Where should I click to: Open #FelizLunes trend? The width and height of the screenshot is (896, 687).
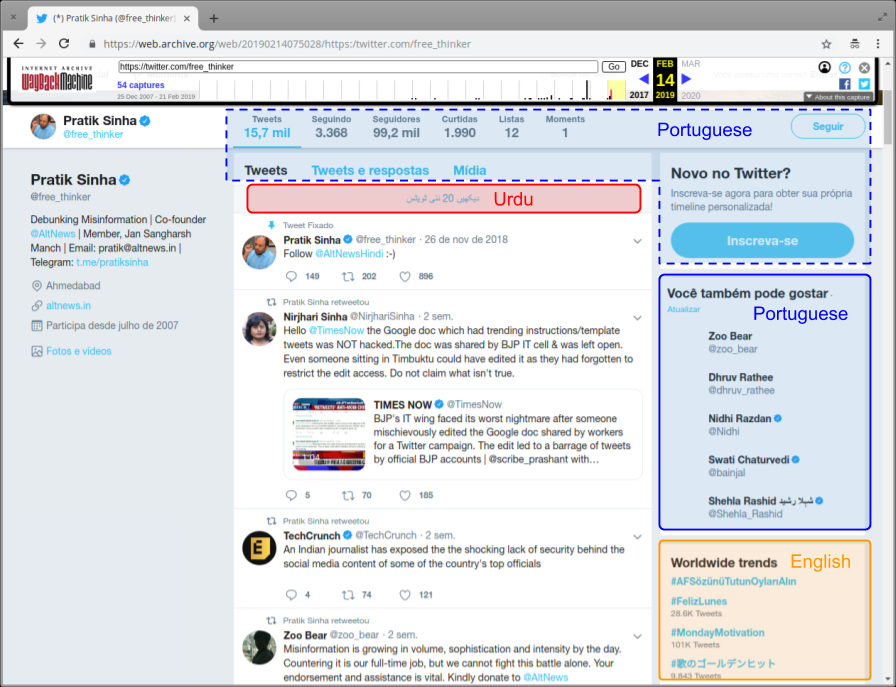point(699,601)
